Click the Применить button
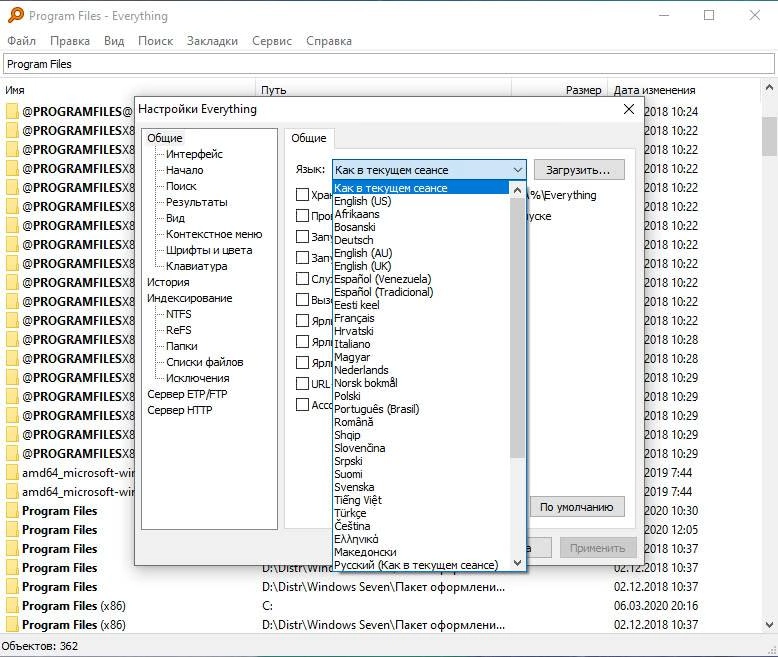 coord(598,548)
